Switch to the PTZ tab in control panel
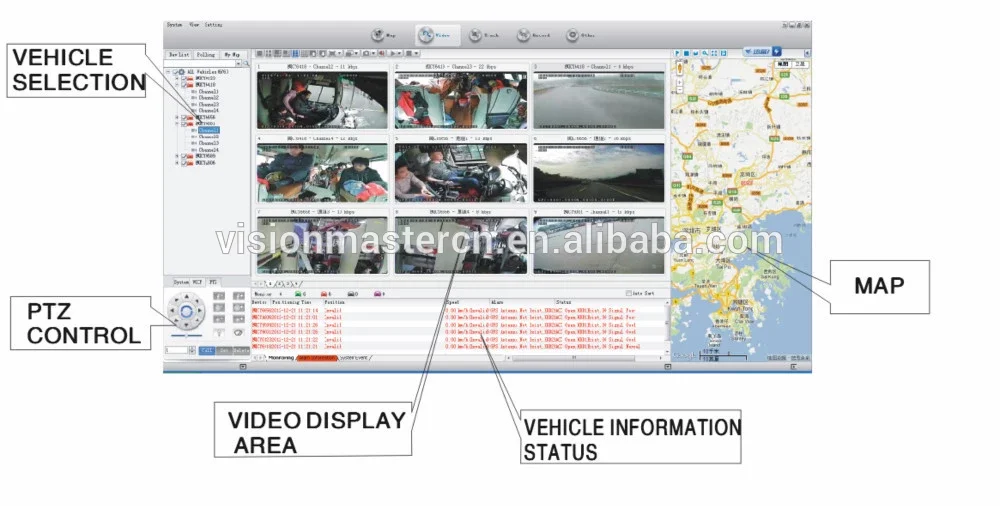The image size is (1000, 506). (x=213, y=282)
